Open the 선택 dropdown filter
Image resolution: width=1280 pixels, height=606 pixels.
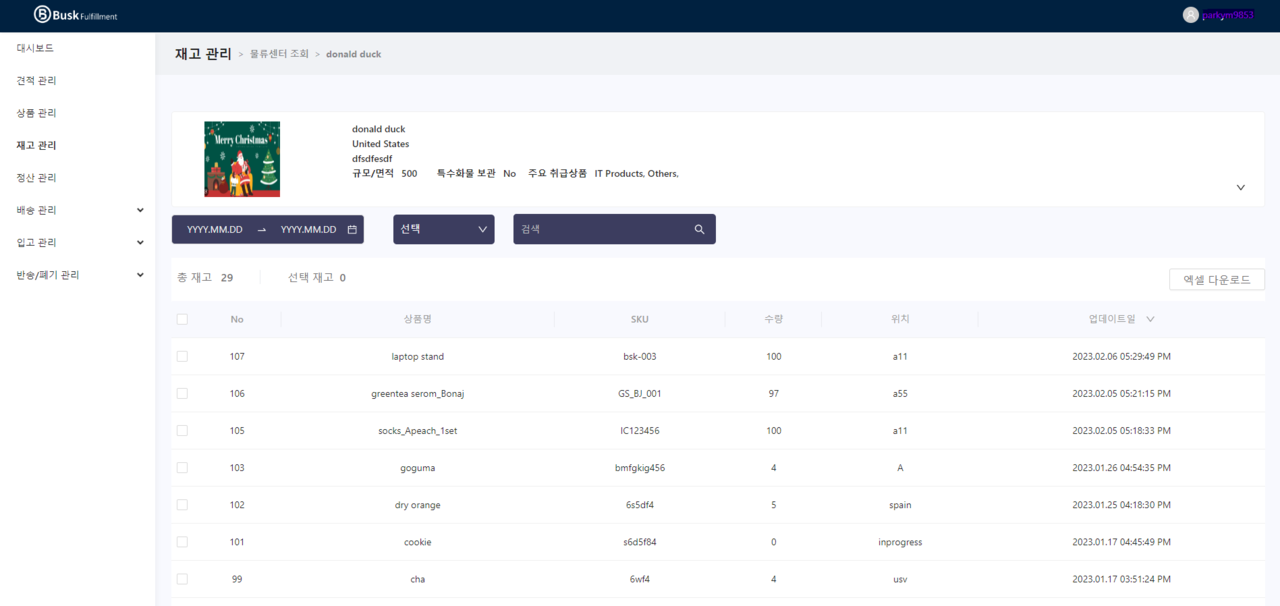click(x=443, y=229)
